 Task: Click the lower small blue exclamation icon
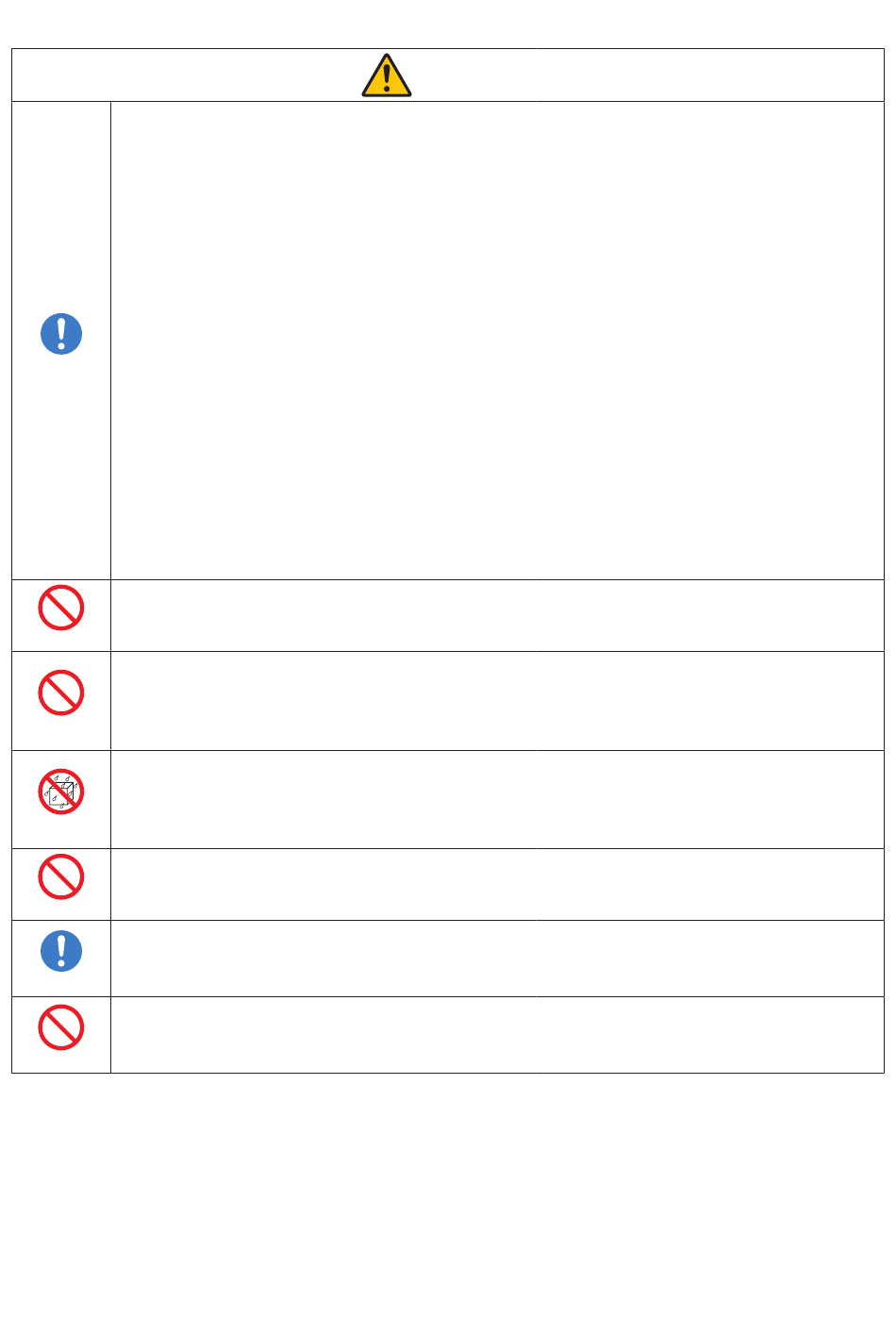coord(61,951)
